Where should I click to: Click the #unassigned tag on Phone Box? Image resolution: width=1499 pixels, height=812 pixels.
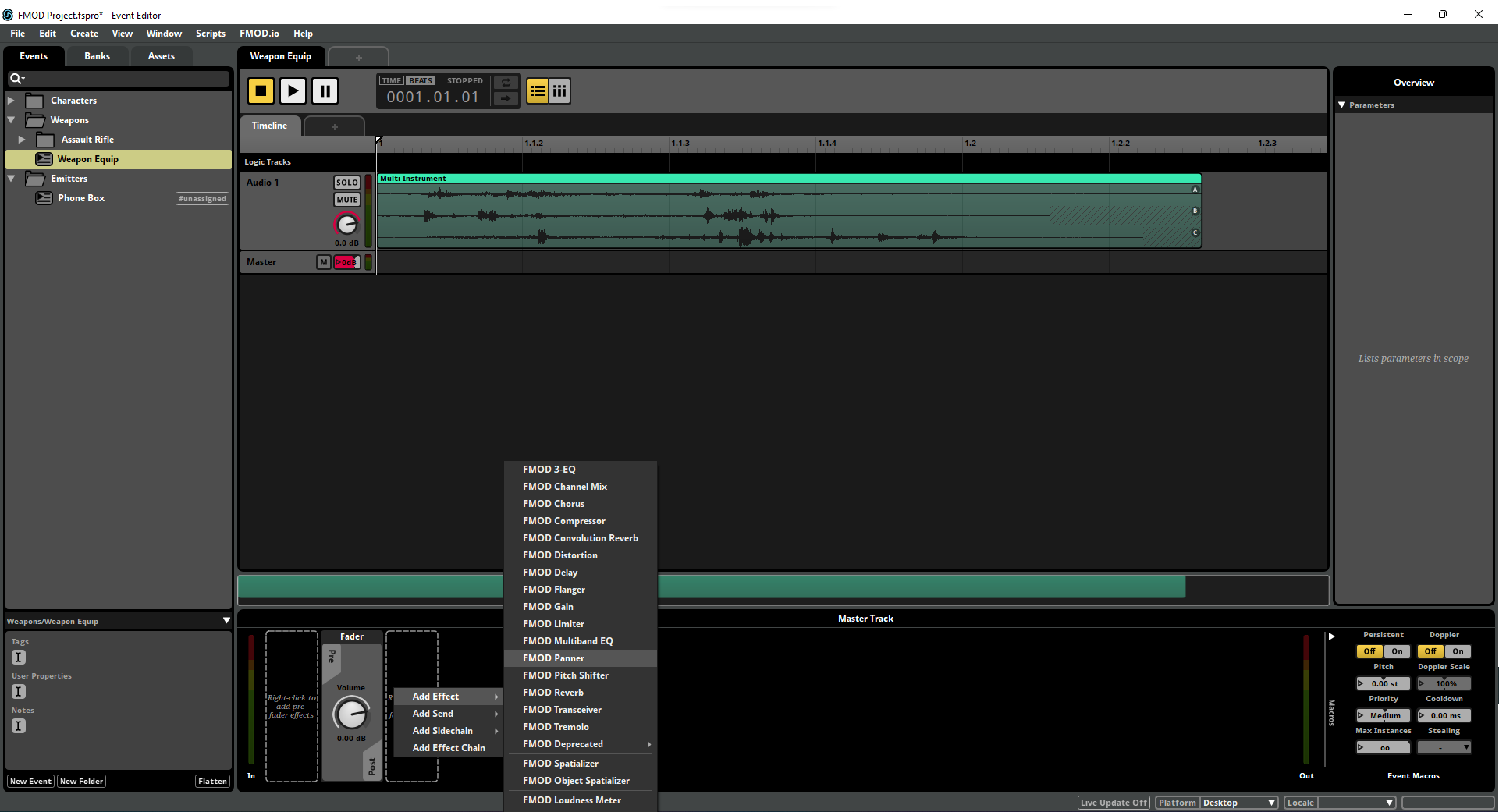coord(202,198)
